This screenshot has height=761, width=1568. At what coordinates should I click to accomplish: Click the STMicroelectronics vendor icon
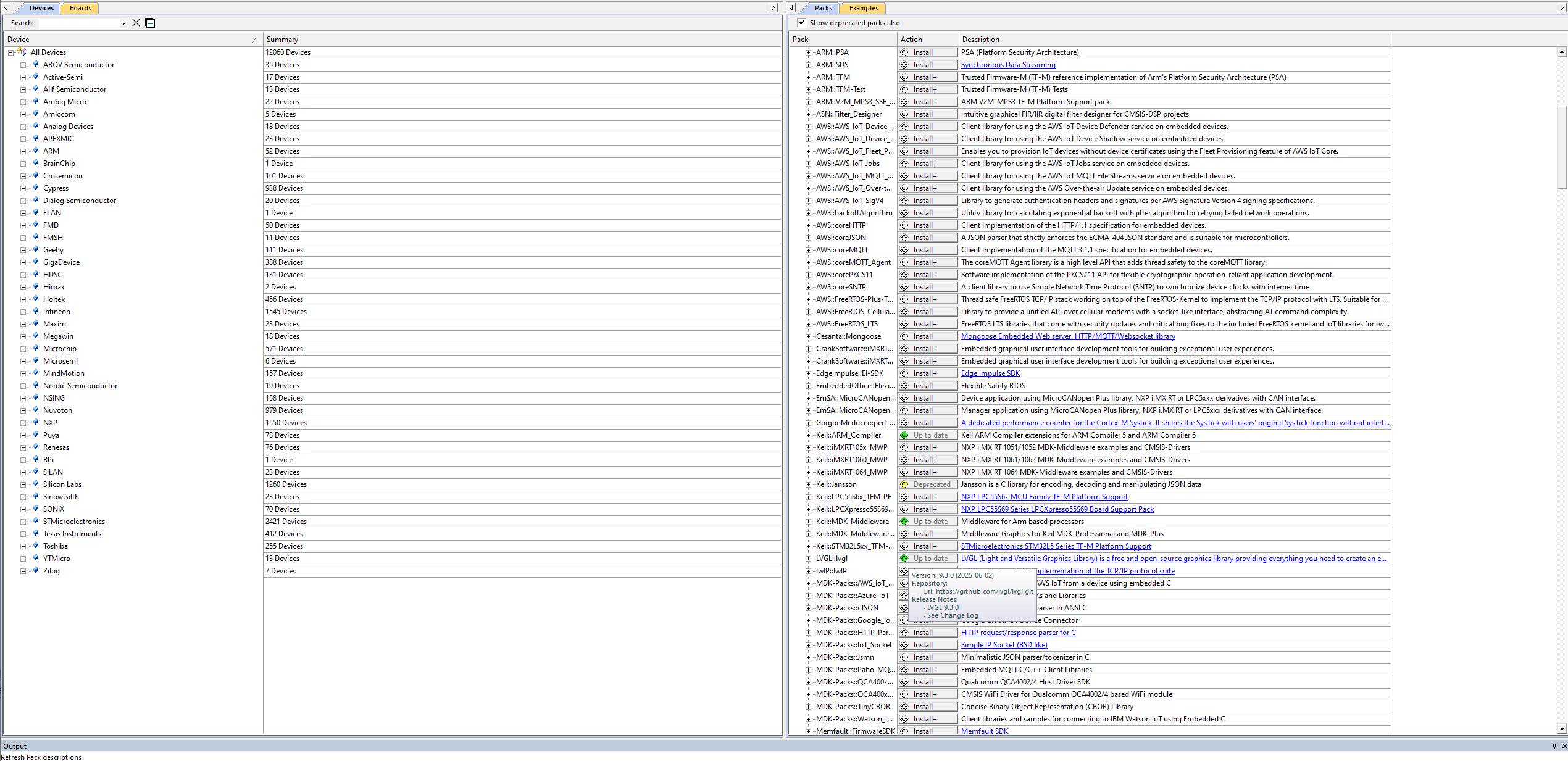coord(36,521)
